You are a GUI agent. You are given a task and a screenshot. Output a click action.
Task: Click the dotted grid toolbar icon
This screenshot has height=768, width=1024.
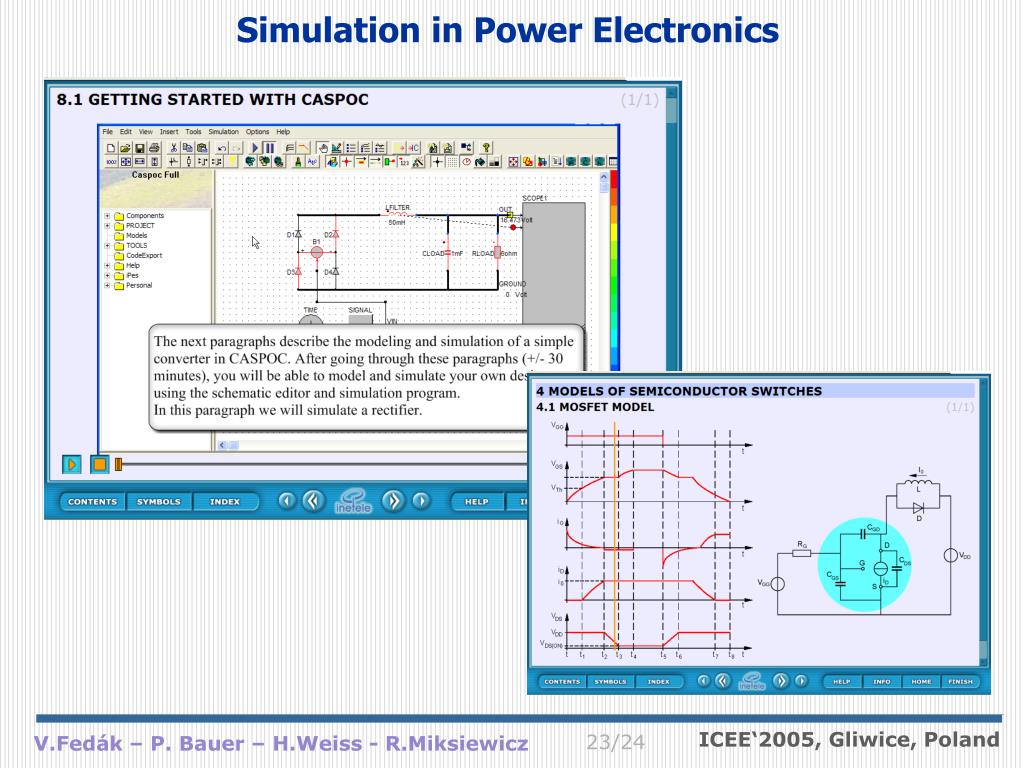pos(452,161)
